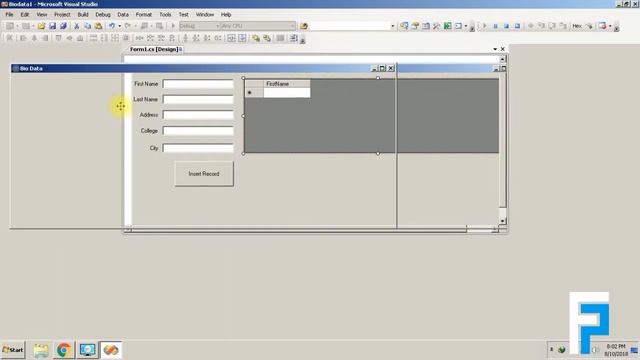The image size is (640, 360).
Task: Click the Address text box
Action: coord(198,115)
